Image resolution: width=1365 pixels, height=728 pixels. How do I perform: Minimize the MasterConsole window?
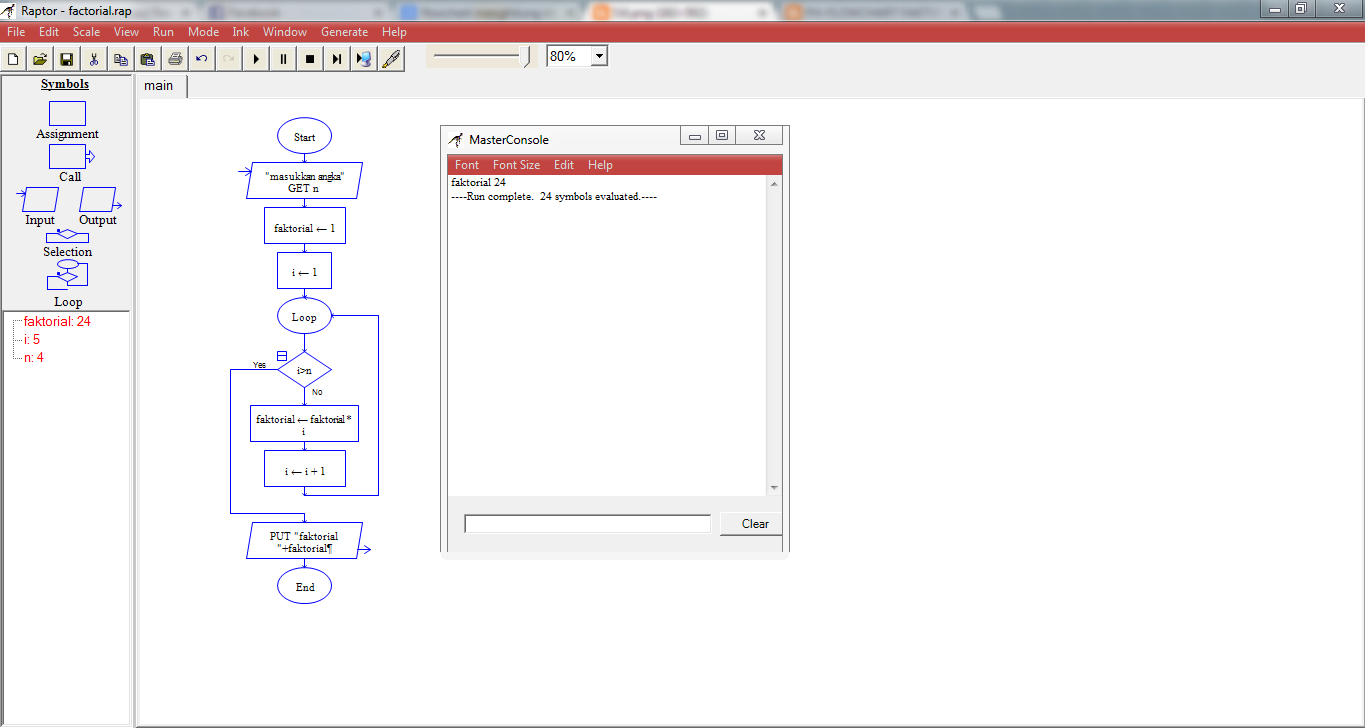694,136
